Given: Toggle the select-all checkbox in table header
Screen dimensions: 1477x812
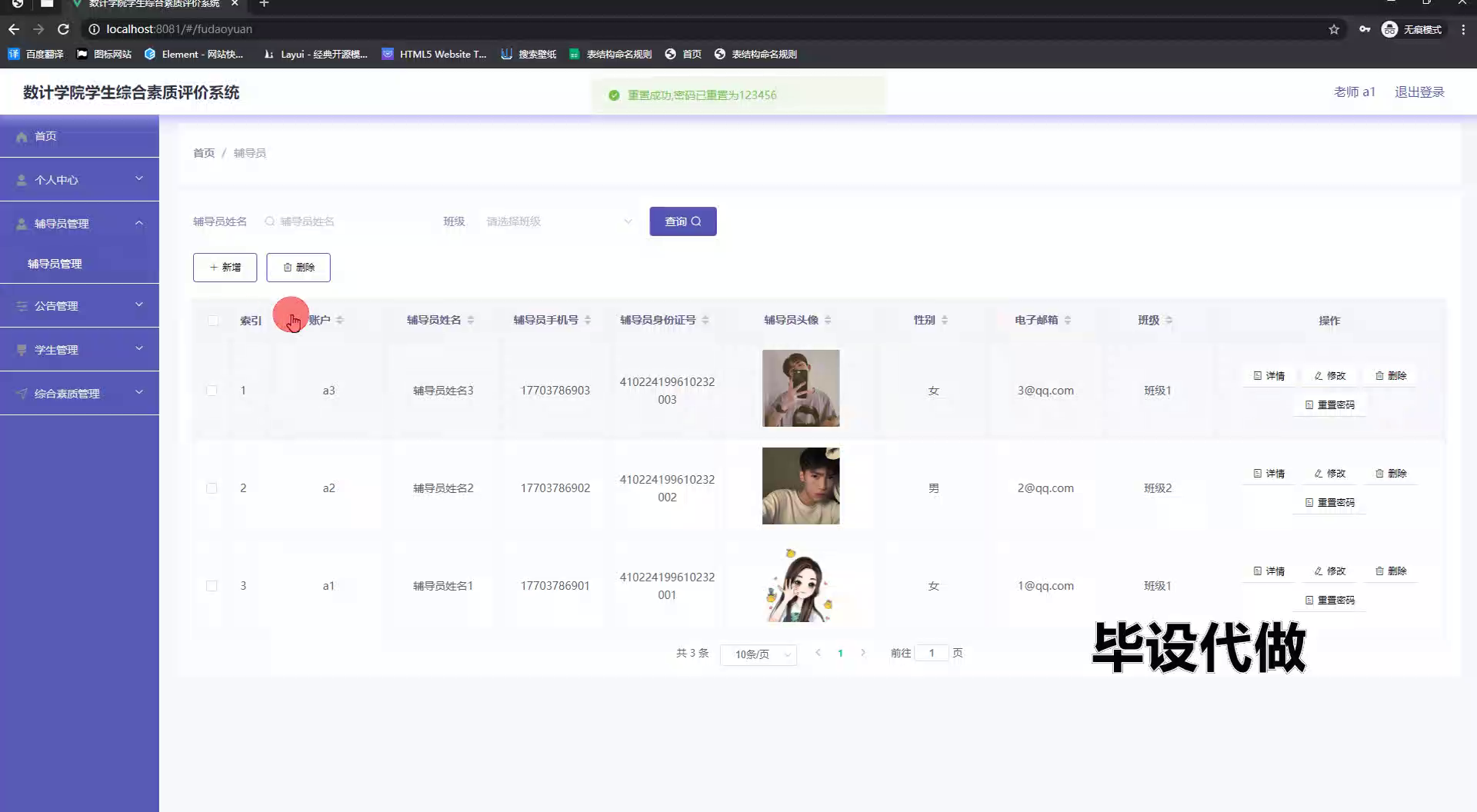Looking at the screenshot, I should (213, 321).
